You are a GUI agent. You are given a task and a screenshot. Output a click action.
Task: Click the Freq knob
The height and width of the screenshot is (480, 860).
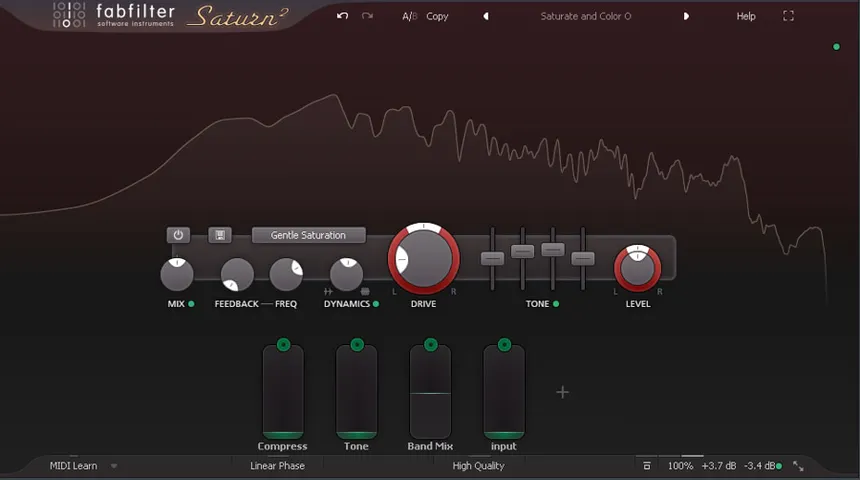[286, 274]
